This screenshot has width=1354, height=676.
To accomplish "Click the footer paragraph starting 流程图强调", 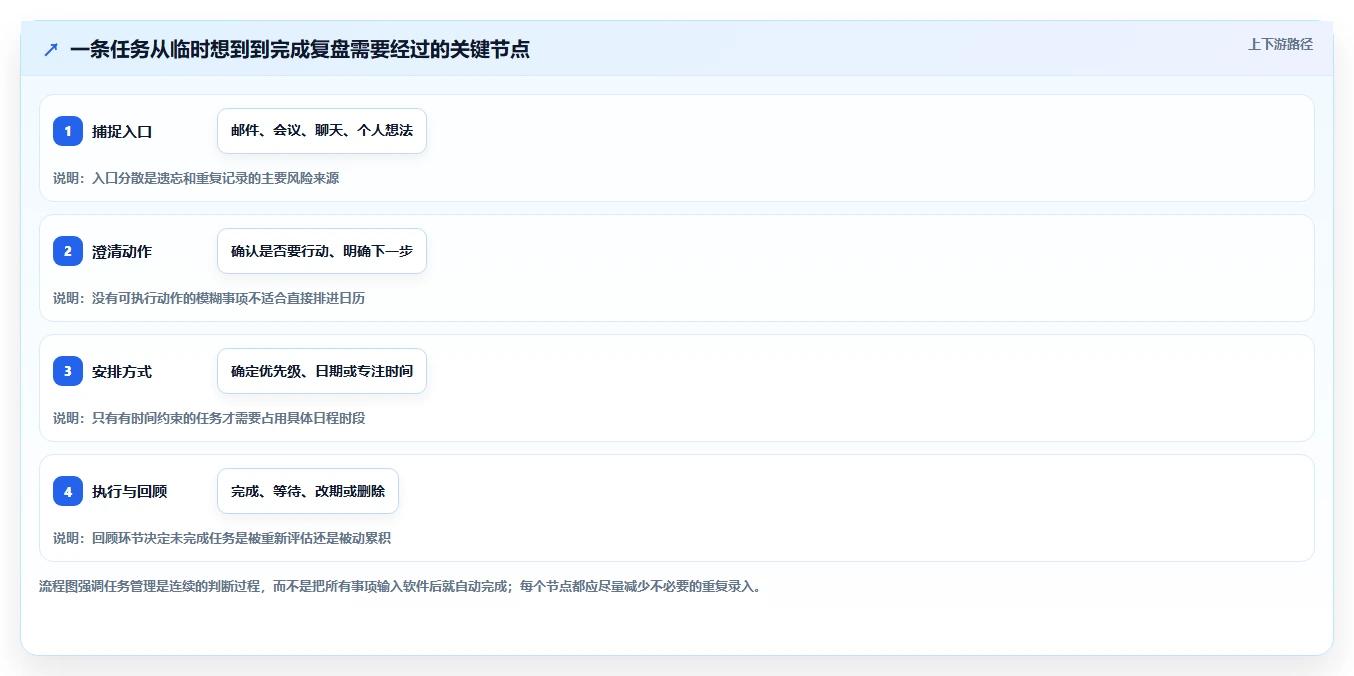I will (x=400, y=586).
